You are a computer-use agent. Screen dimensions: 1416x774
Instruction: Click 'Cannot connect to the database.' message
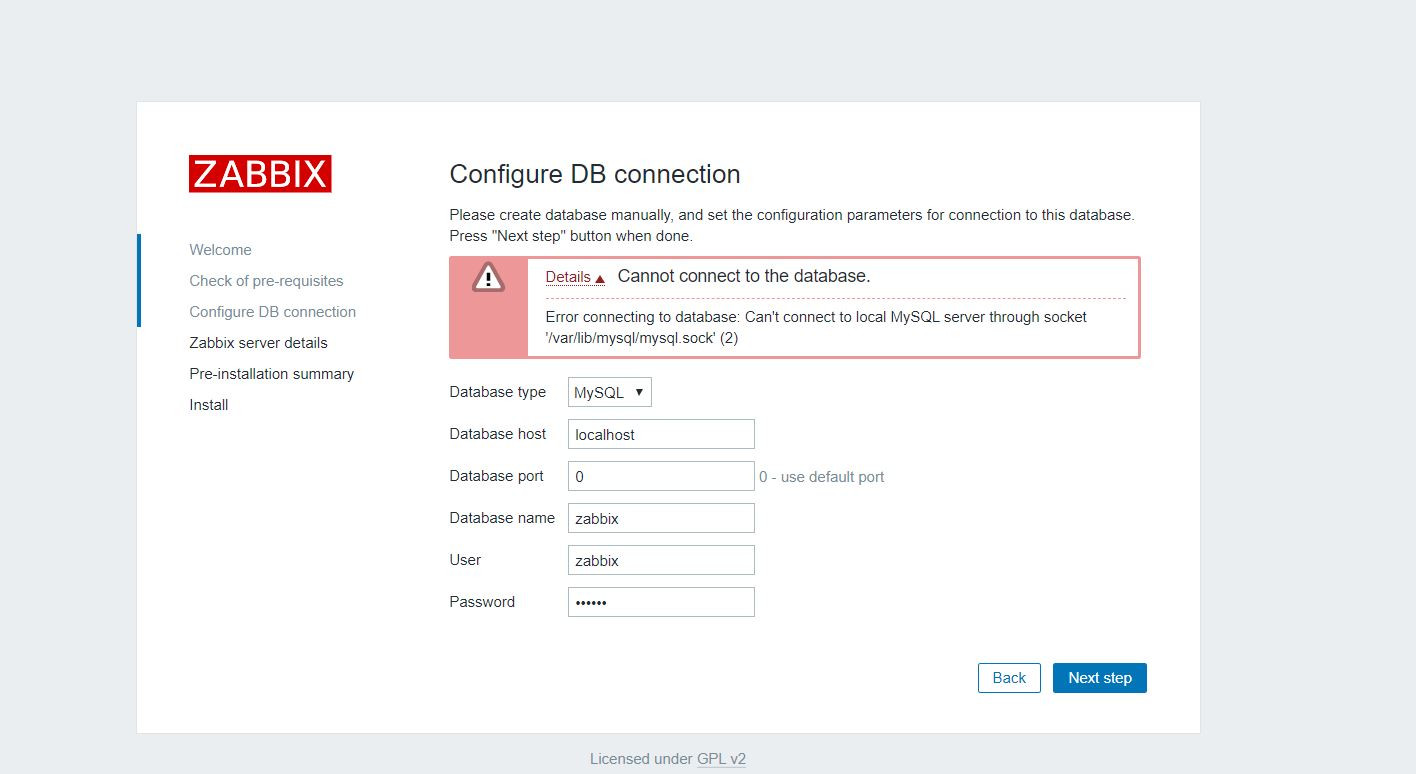click(x=744, y=276)
